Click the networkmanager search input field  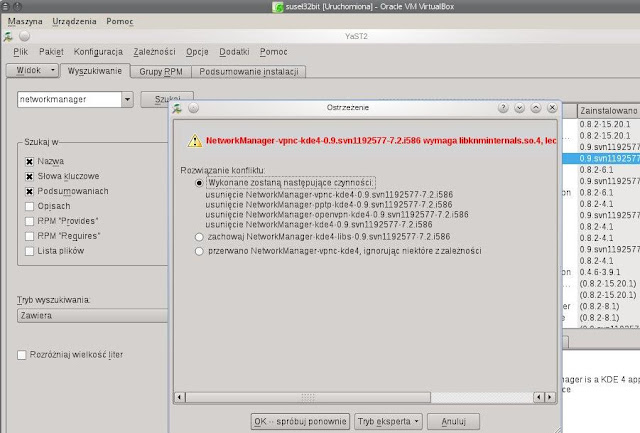tap(69, 99)
